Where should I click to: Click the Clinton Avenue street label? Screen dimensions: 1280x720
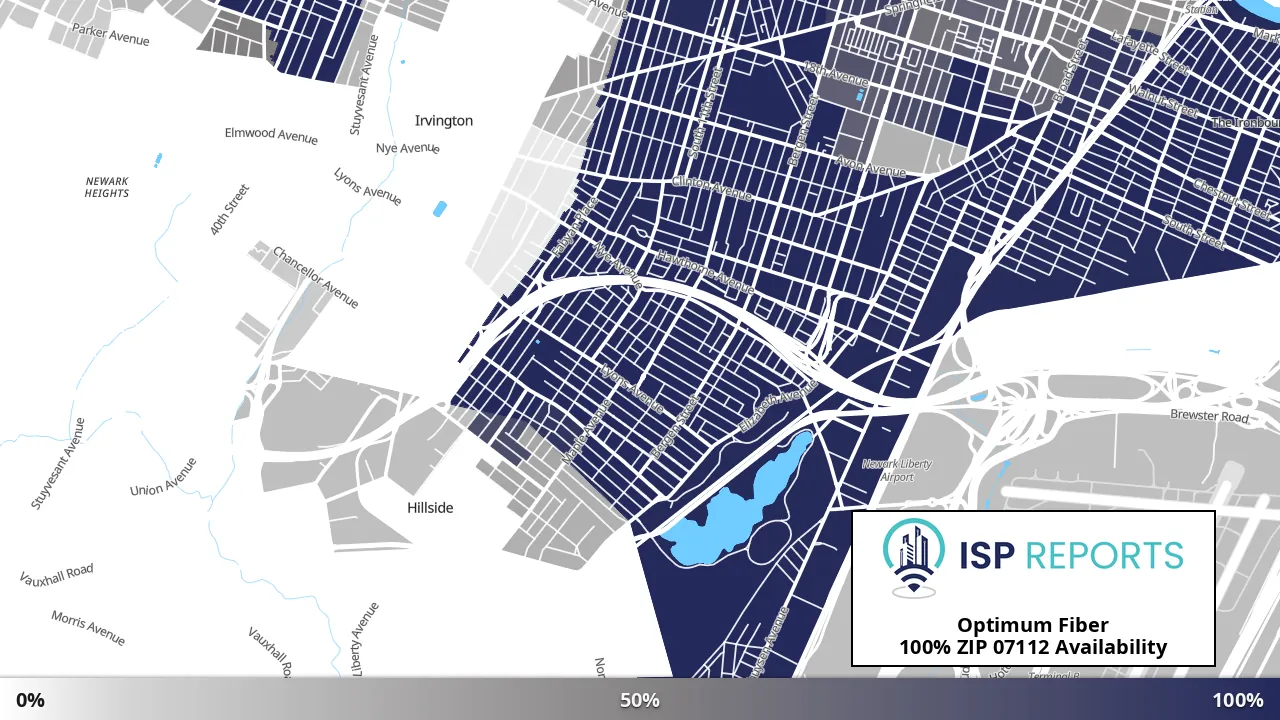pyautogui.click(x=712, y=187)
